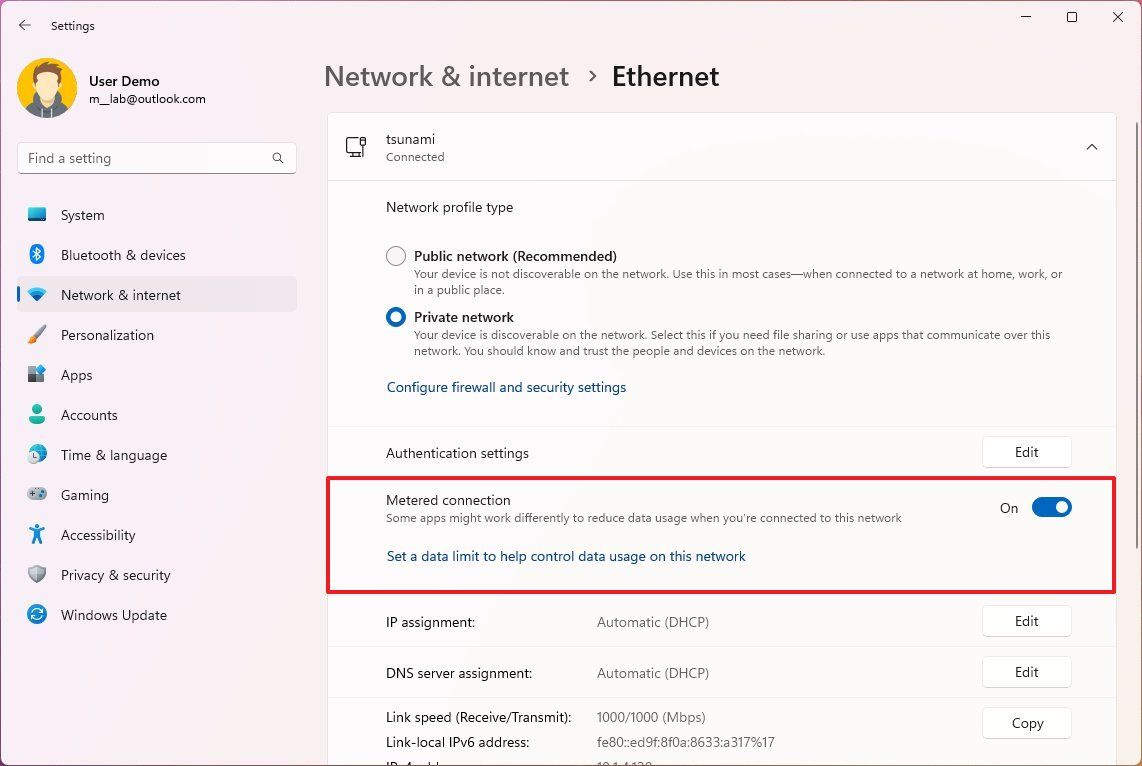The width and height of the screenshot is (1142, 766).
Task: Go to Network & internet breadcrumb
Action: click(446, 76)
